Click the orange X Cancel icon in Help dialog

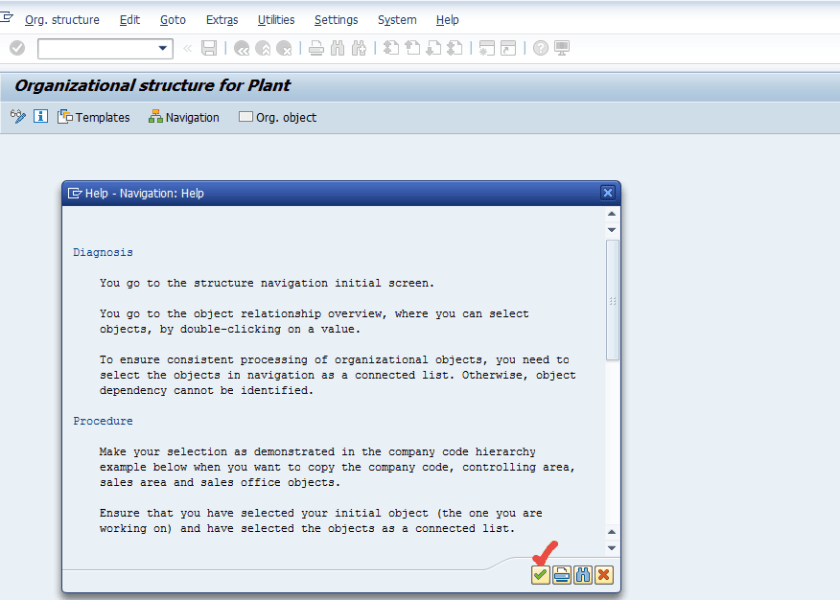[604, 575]
